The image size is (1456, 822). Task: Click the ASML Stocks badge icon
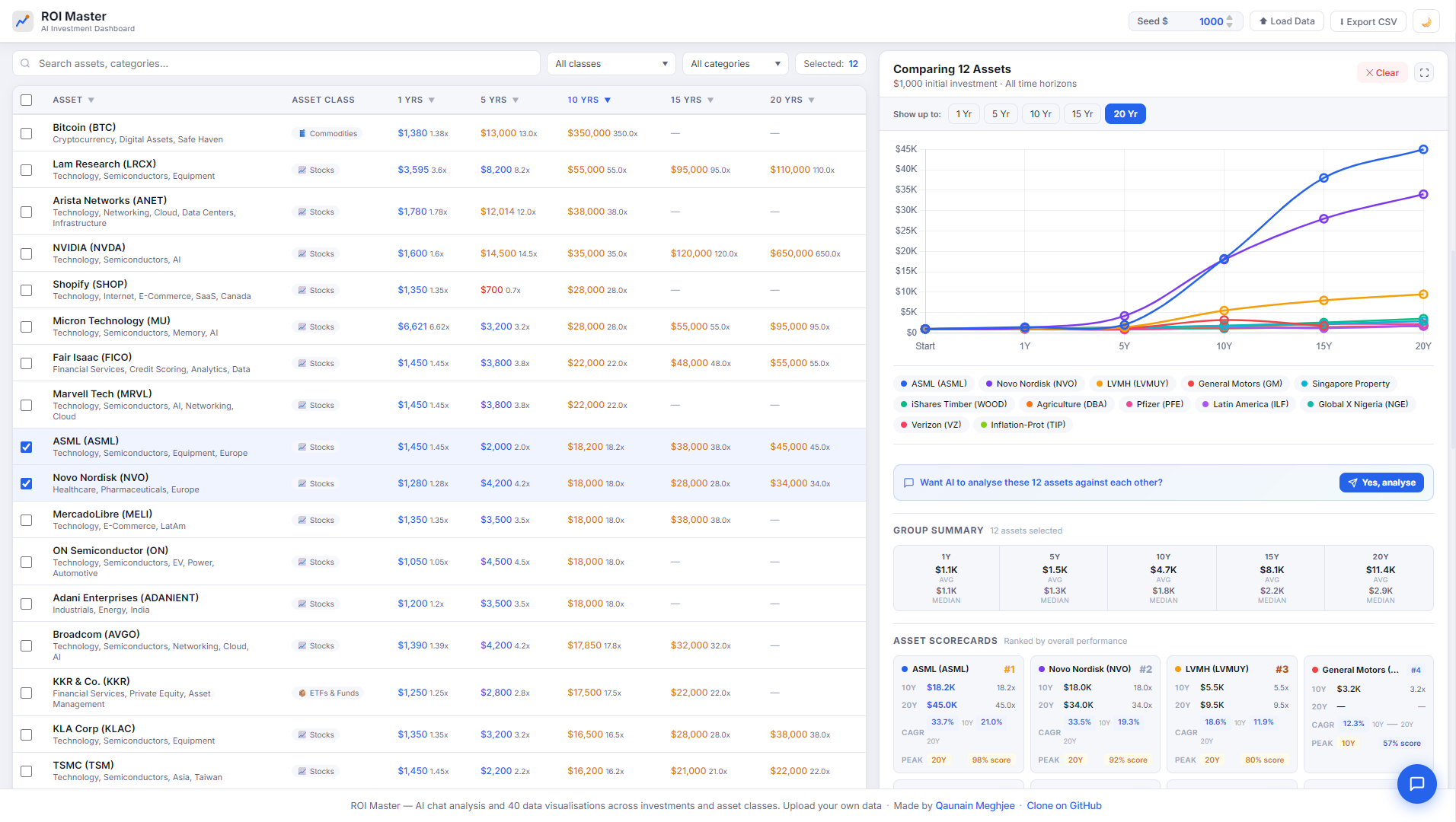click(x=302, y=448)
